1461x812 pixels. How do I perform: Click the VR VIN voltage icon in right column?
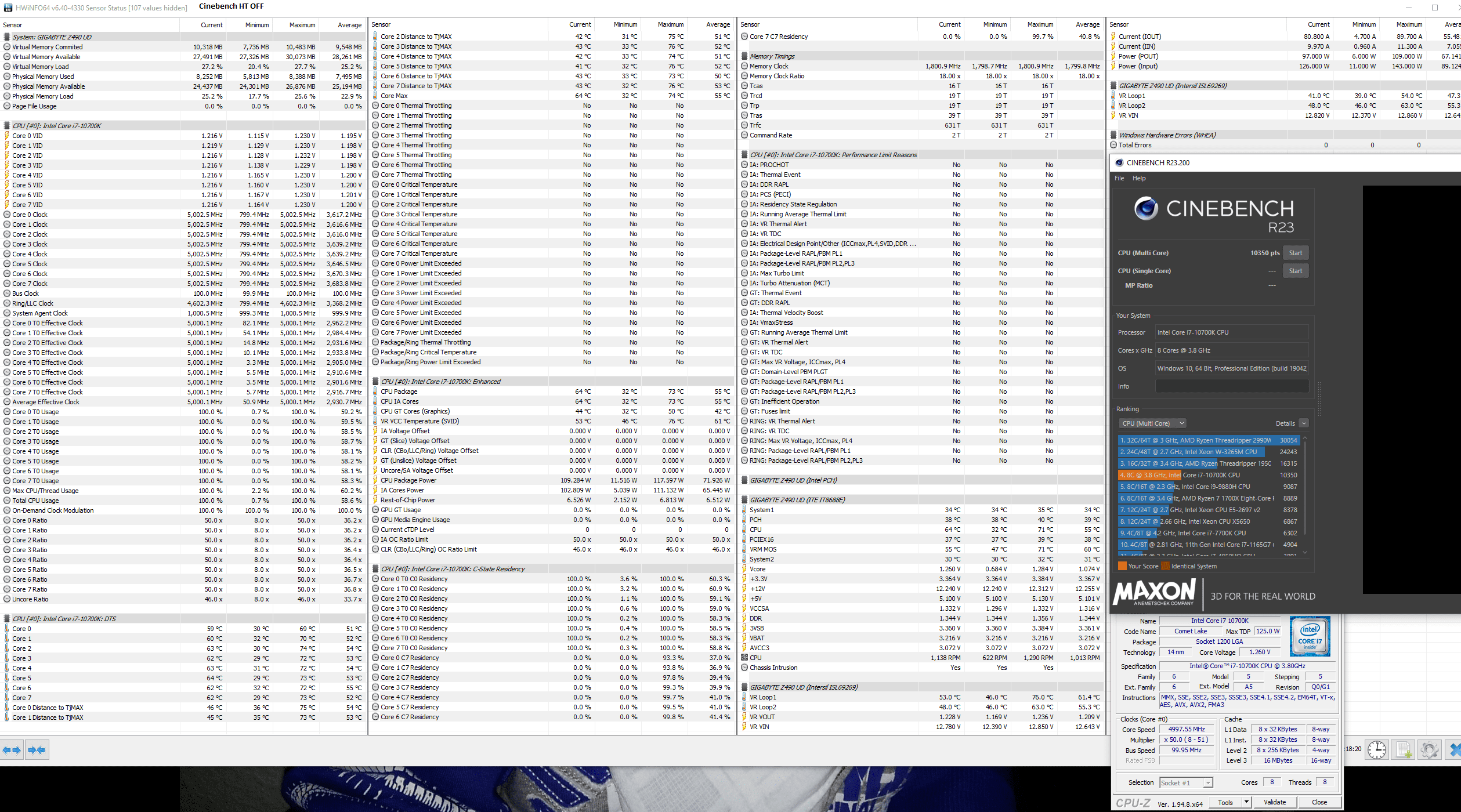pos(1113,115)
